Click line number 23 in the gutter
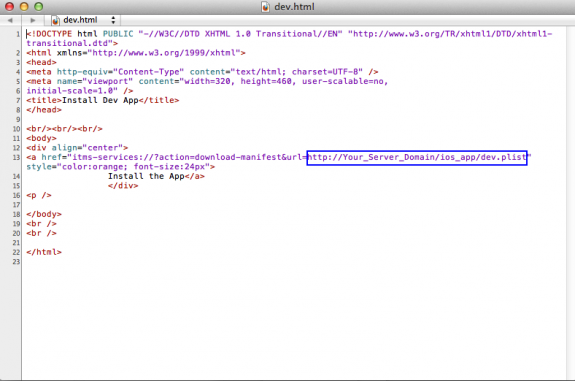Viewport: 575px width, 381px height. [x=16, y=262]
